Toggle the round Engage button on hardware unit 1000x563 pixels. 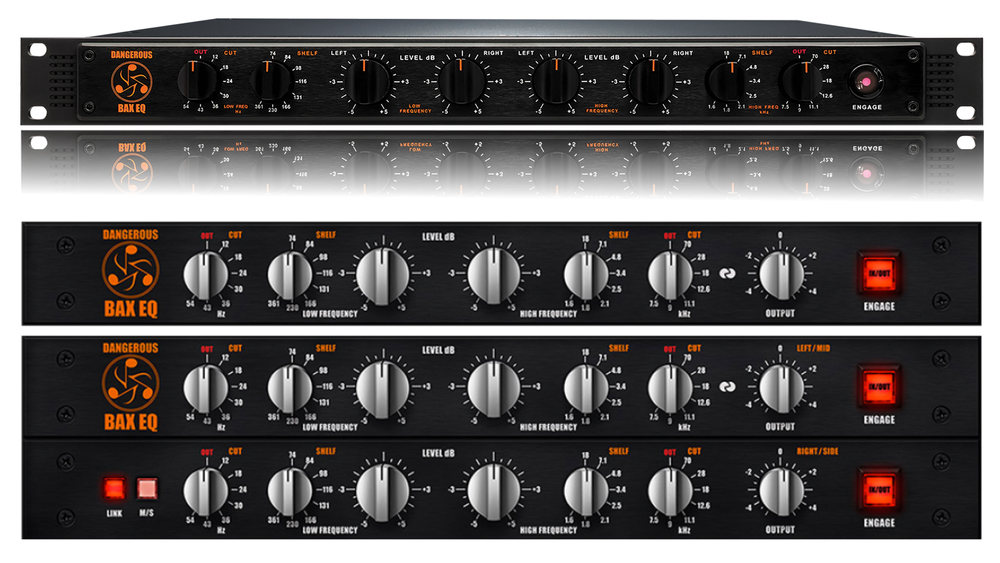click(x=866, y=82)
